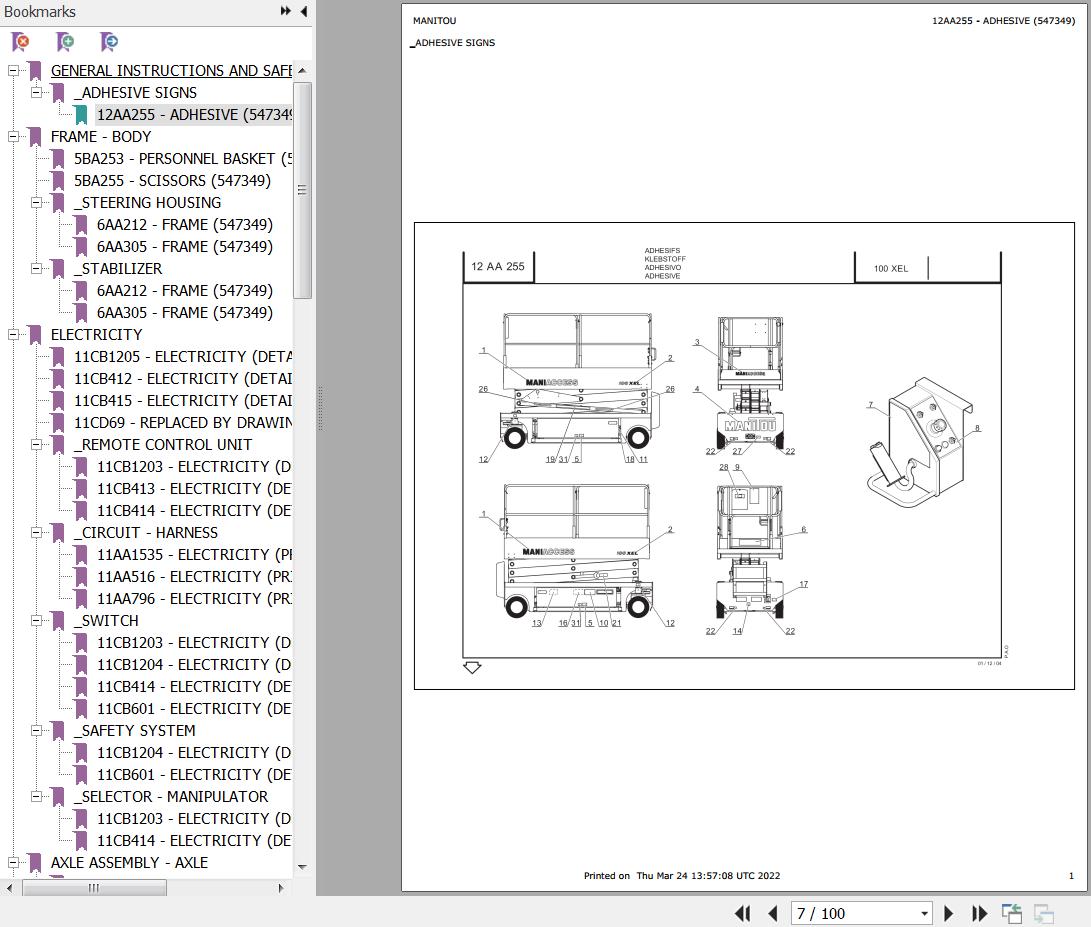Select the 12AA255 - ADHESIVE bookmark
The image size is (1091, 927).
(194, 115)
